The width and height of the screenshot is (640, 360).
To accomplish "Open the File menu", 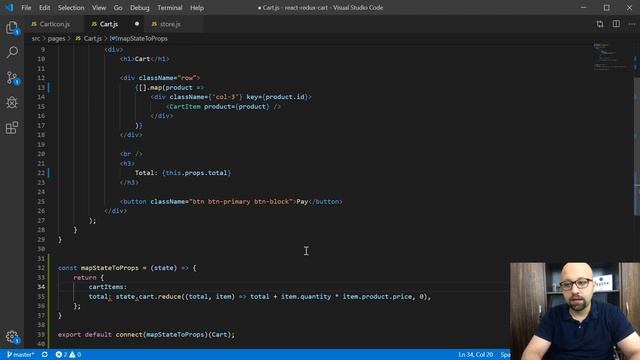I will pyautogui.click(x=26, y=8).
